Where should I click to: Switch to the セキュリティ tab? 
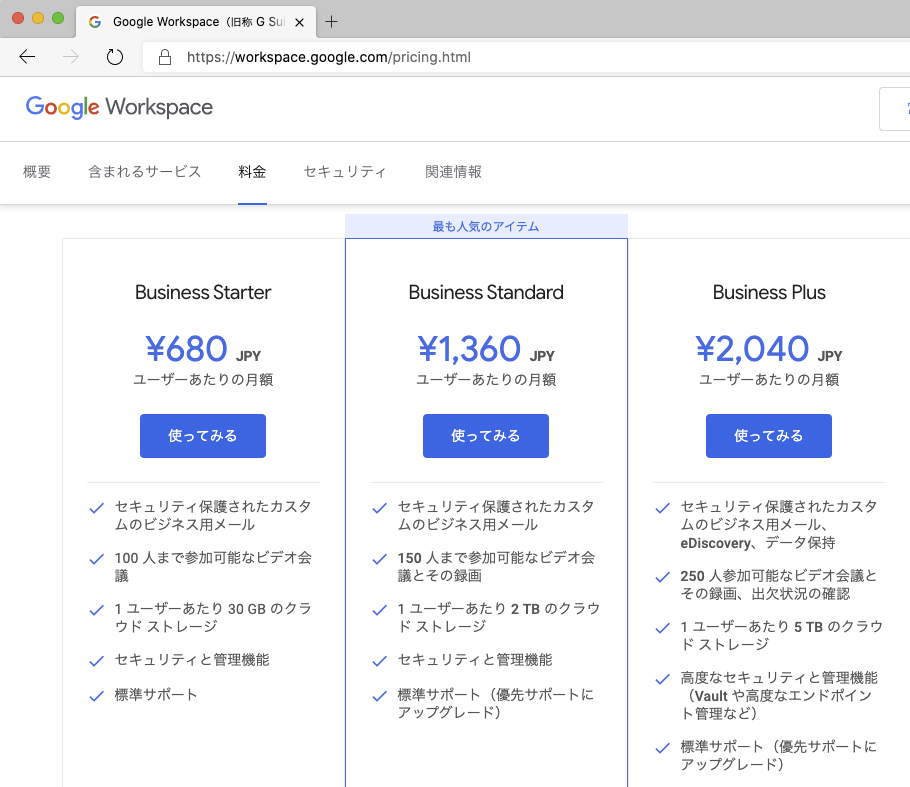(345, 172)
